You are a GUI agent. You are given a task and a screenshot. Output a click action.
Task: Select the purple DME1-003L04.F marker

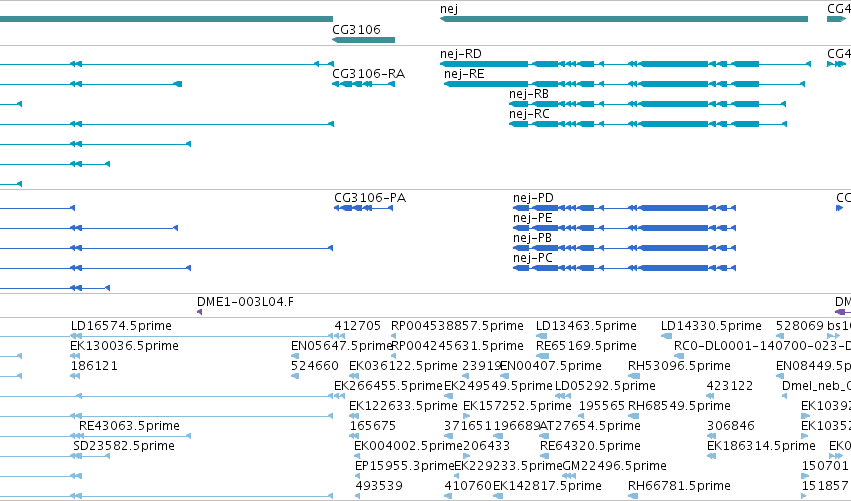click(199, 312)
